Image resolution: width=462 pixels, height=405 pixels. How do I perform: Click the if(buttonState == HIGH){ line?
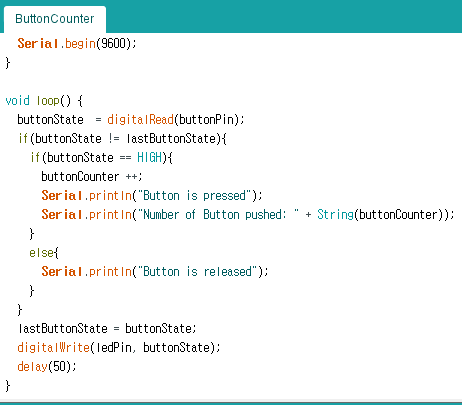[x=101, y=157]
